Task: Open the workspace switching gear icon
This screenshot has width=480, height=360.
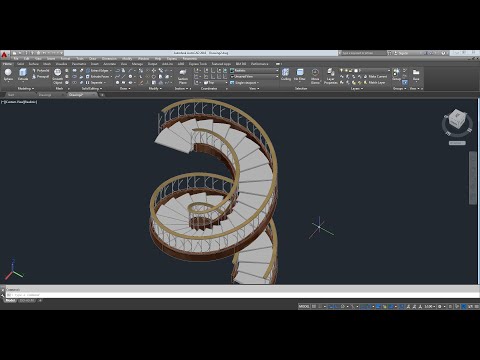Action: pos(440,306)
